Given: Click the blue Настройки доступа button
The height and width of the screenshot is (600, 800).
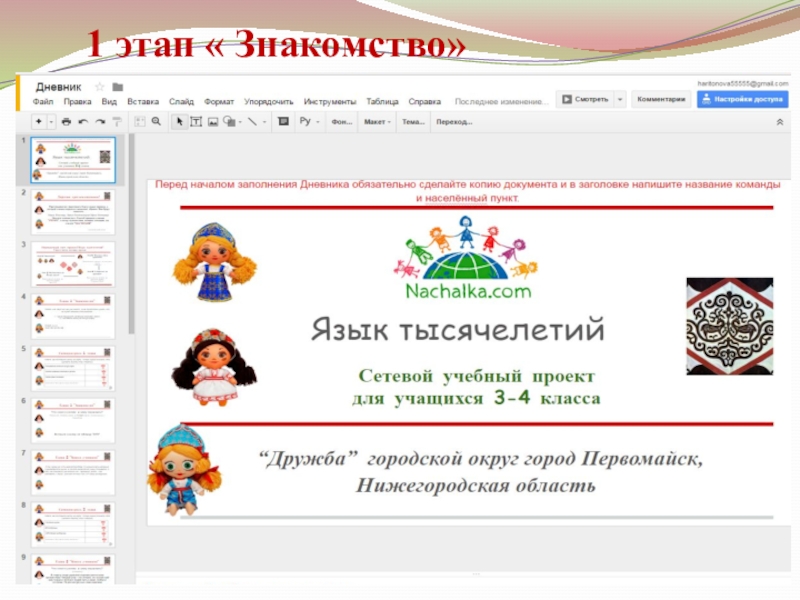Looking at the screenshot, I should click(741, 99).
